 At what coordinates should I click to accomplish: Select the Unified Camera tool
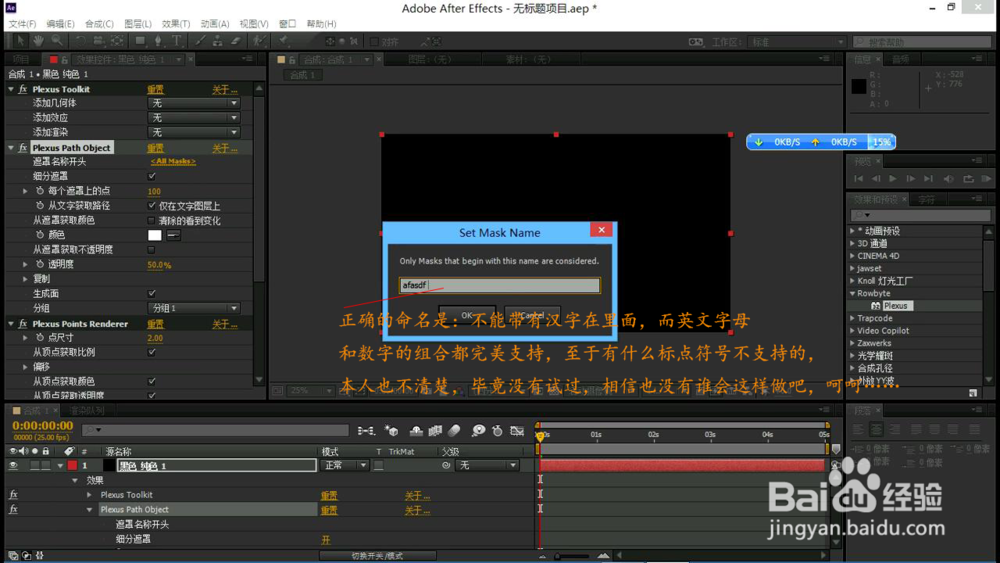pyautogui.click(x=98, y=41)
